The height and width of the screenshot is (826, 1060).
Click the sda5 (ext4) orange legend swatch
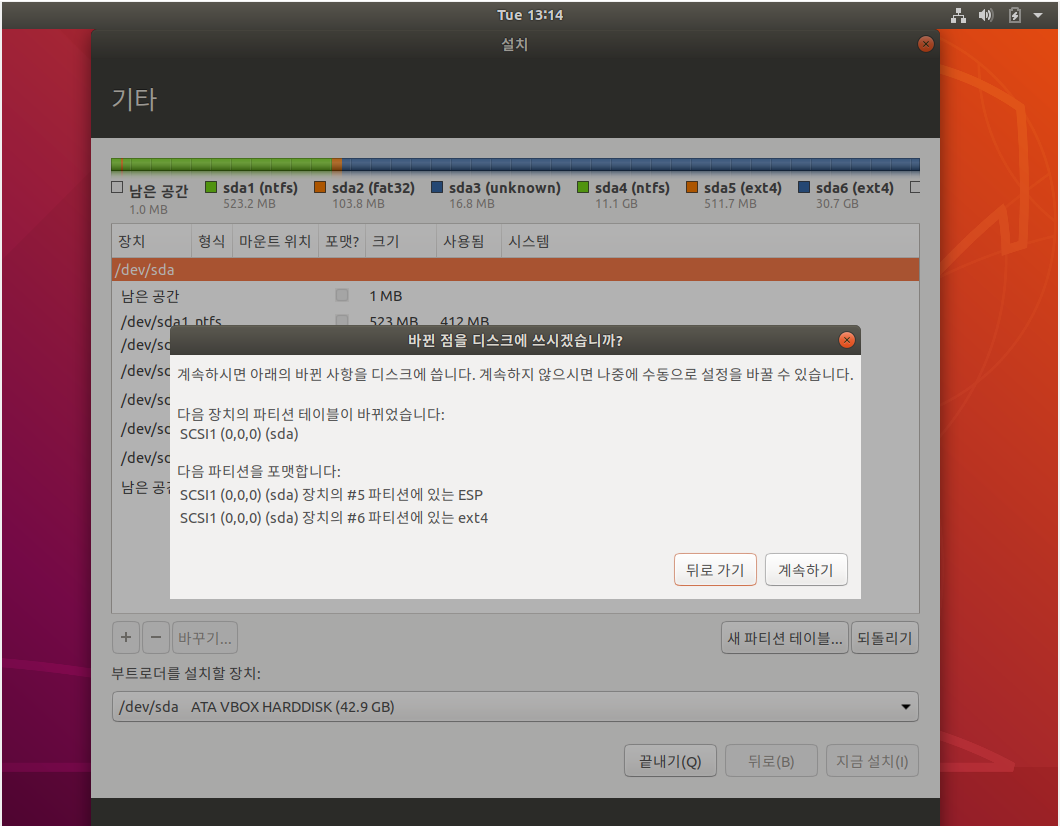[692, 187]
